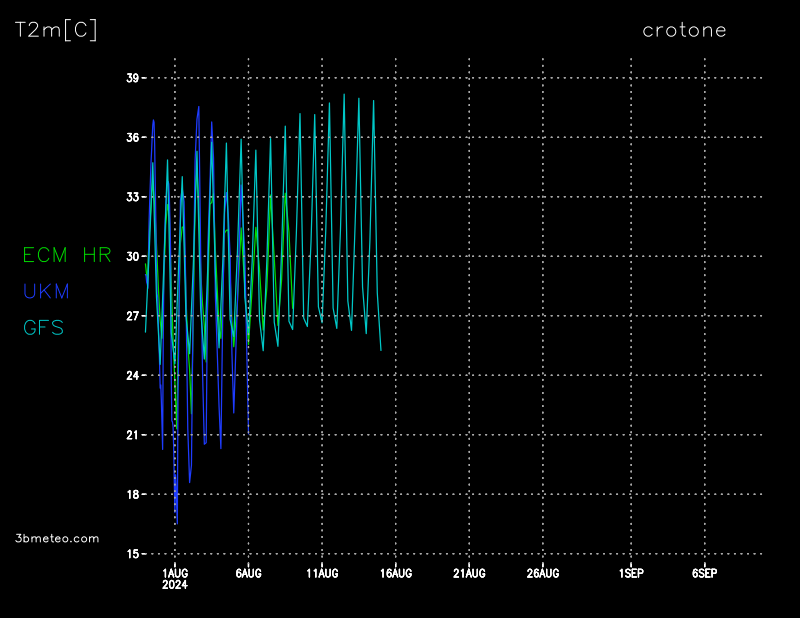Image resolution: width=800 pixels, height=618 pixels.
Task: Click the 11AUG date label
Action: pyautogui.click(x=322, y=573)
